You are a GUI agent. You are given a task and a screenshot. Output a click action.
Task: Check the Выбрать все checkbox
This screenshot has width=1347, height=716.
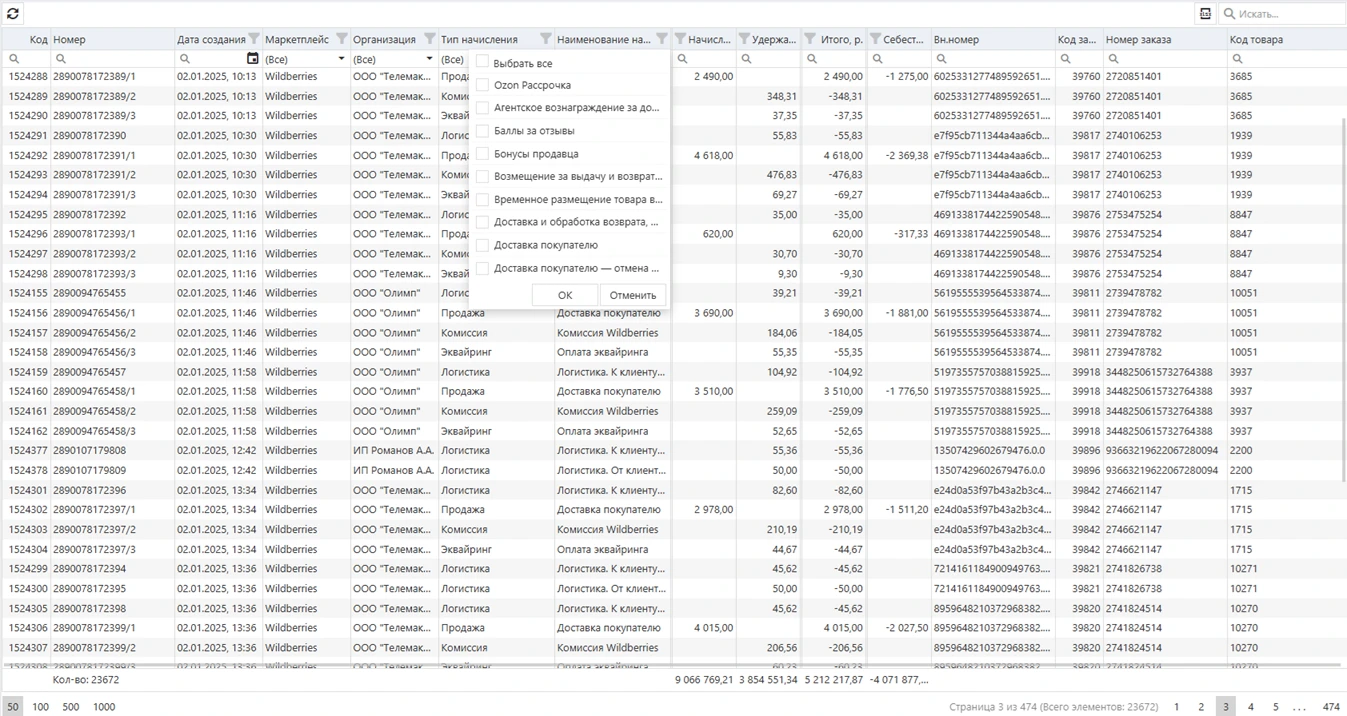pyautogui.click(x=482, y=61)
